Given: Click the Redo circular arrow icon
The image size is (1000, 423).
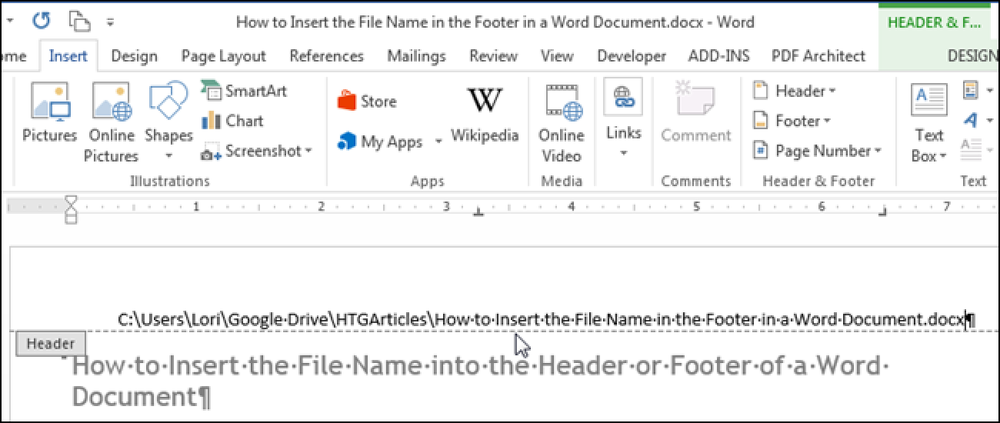Looking at the screenshot, I should pos(41,22).
